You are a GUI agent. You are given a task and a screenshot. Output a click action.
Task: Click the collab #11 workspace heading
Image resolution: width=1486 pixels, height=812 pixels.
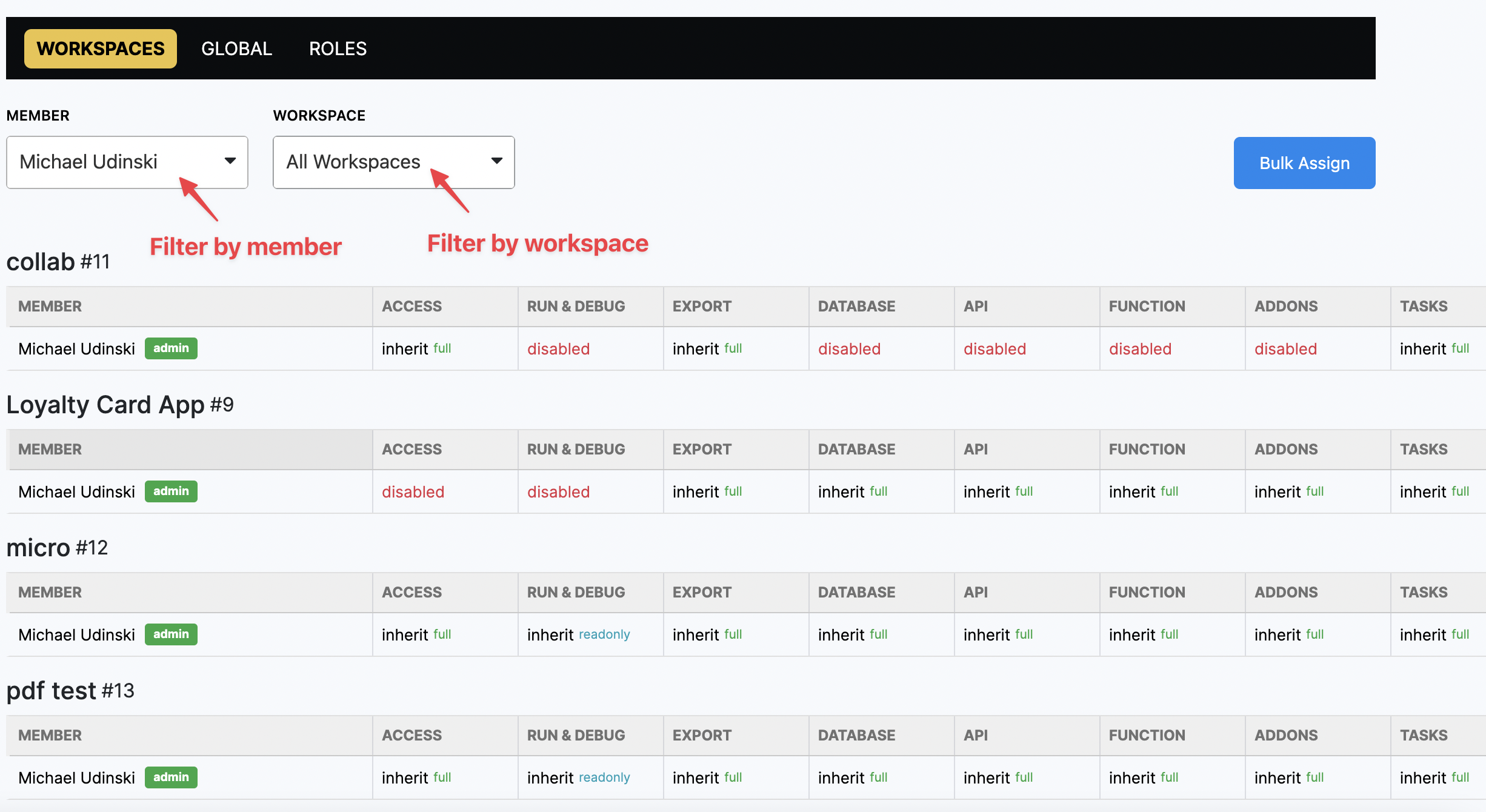pos(58,262)
